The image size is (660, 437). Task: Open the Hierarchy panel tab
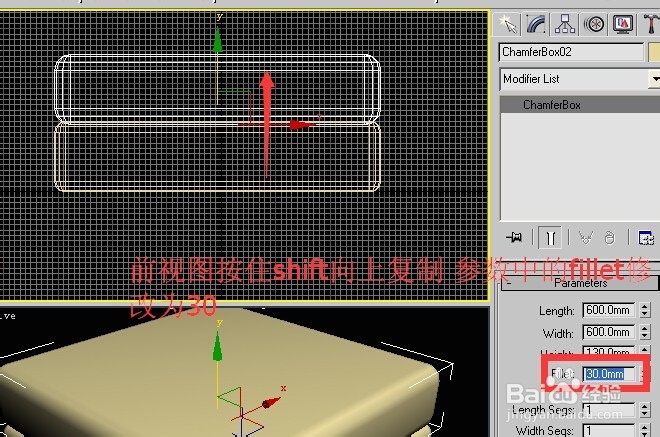pos(564,24)
